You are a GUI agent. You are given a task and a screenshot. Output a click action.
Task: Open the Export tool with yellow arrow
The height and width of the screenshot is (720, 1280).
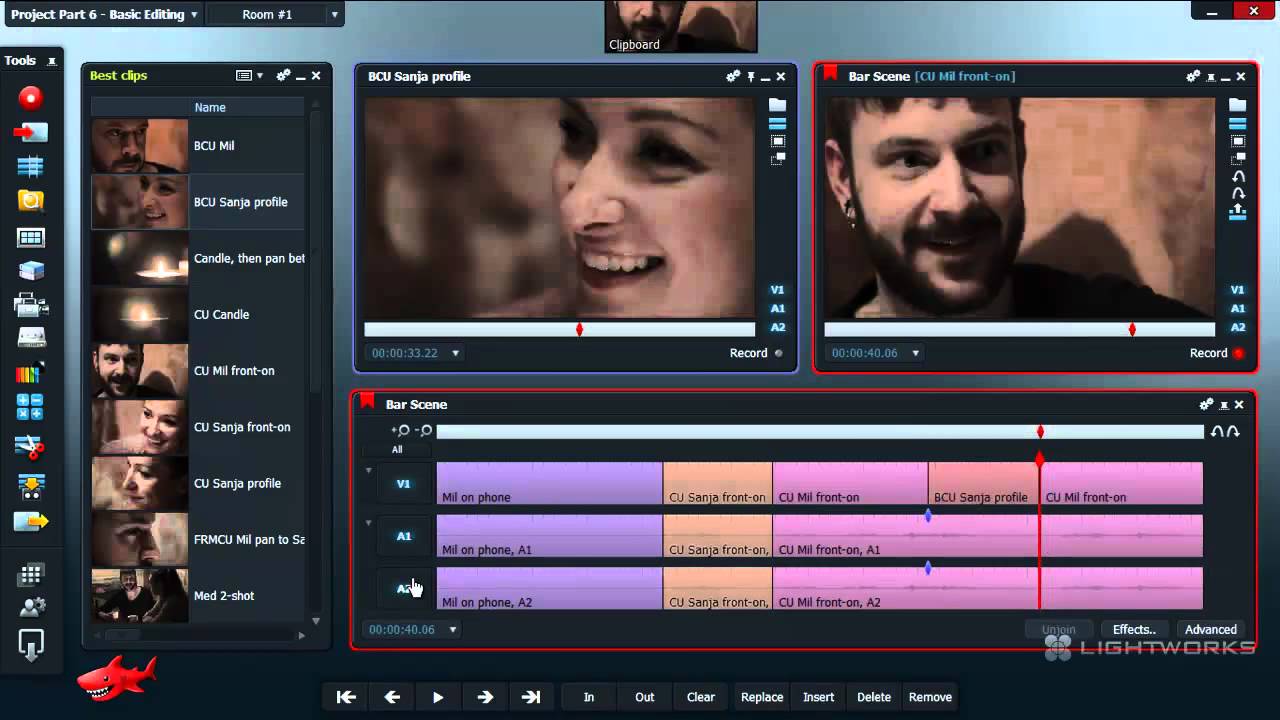(31, 521)
